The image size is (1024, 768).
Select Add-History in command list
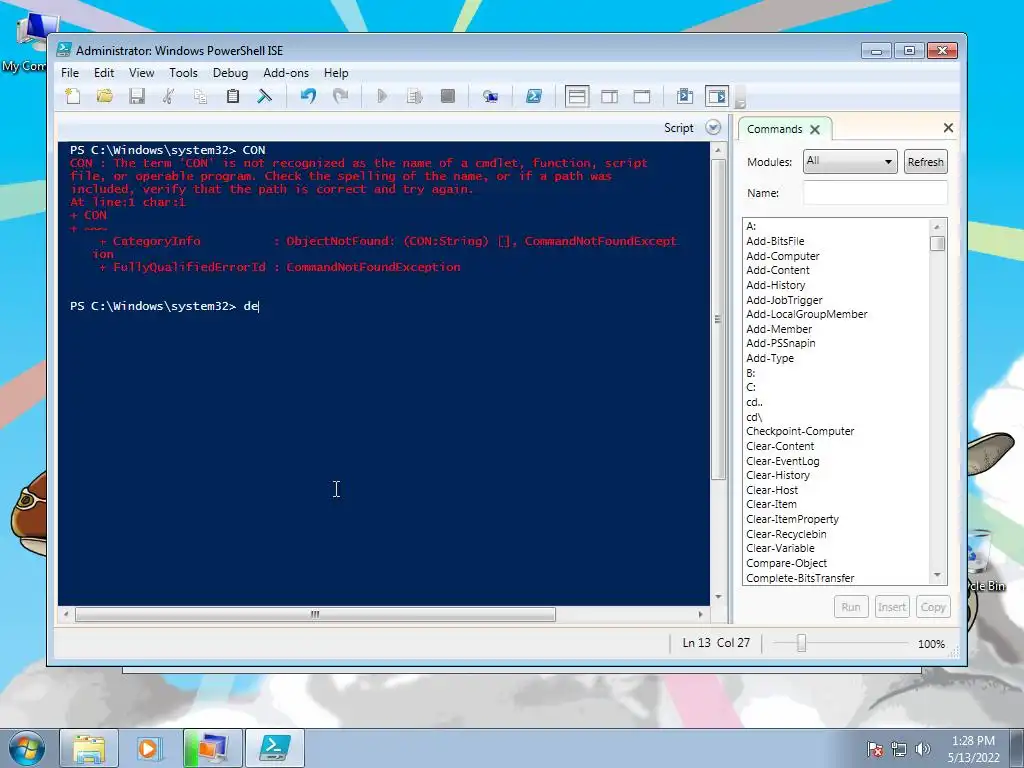pos(776,285)
